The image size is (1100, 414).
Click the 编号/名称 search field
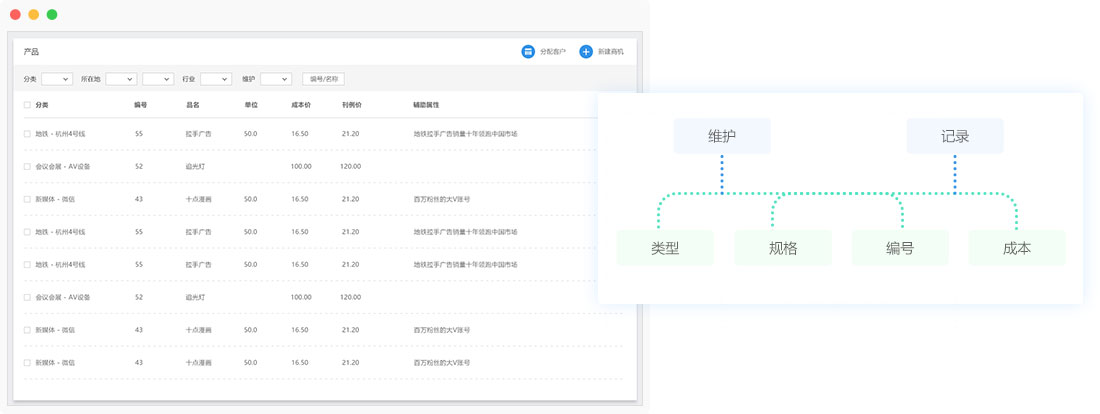pos(323,79)
